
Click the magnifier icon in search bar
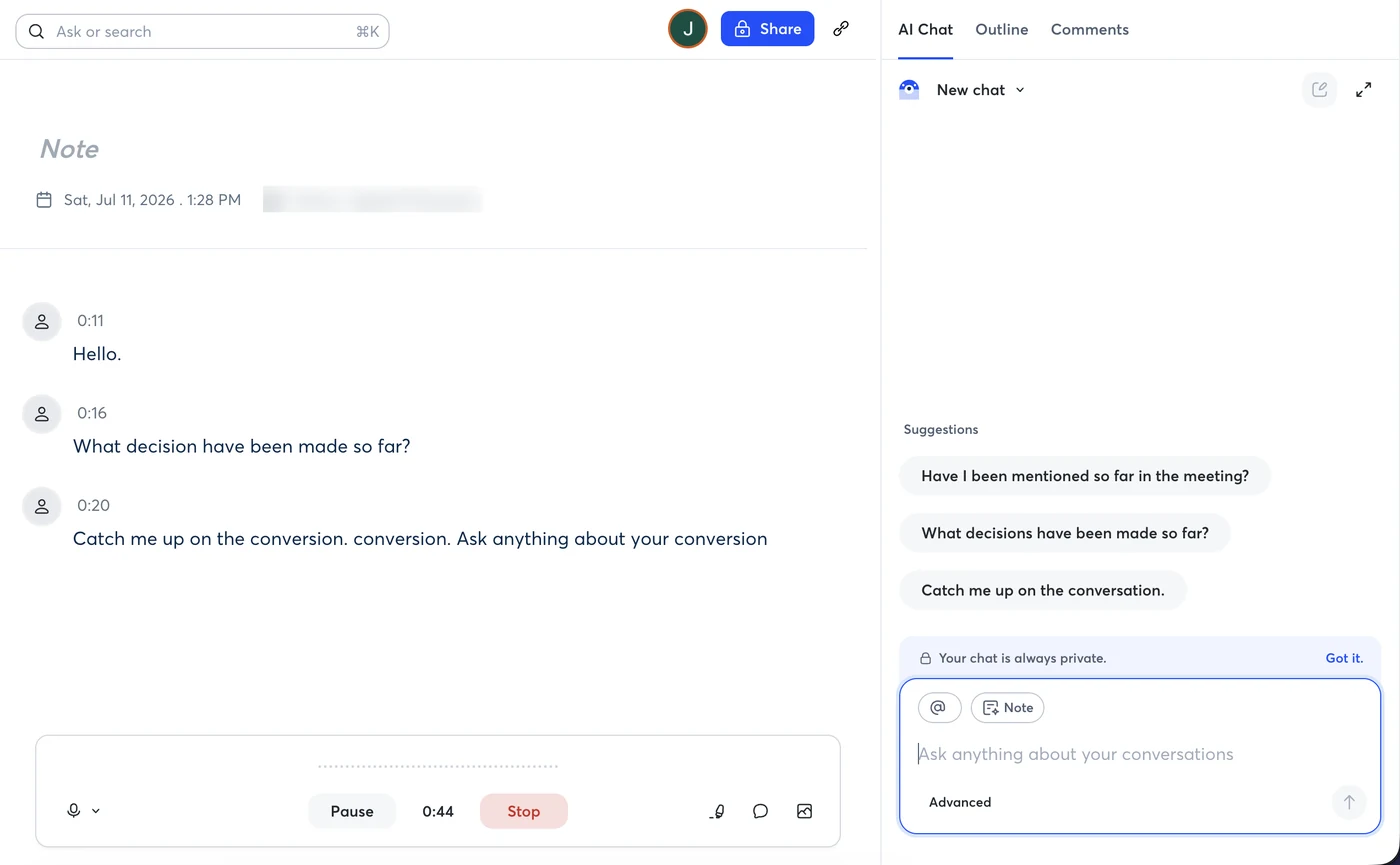click(36, 31)
